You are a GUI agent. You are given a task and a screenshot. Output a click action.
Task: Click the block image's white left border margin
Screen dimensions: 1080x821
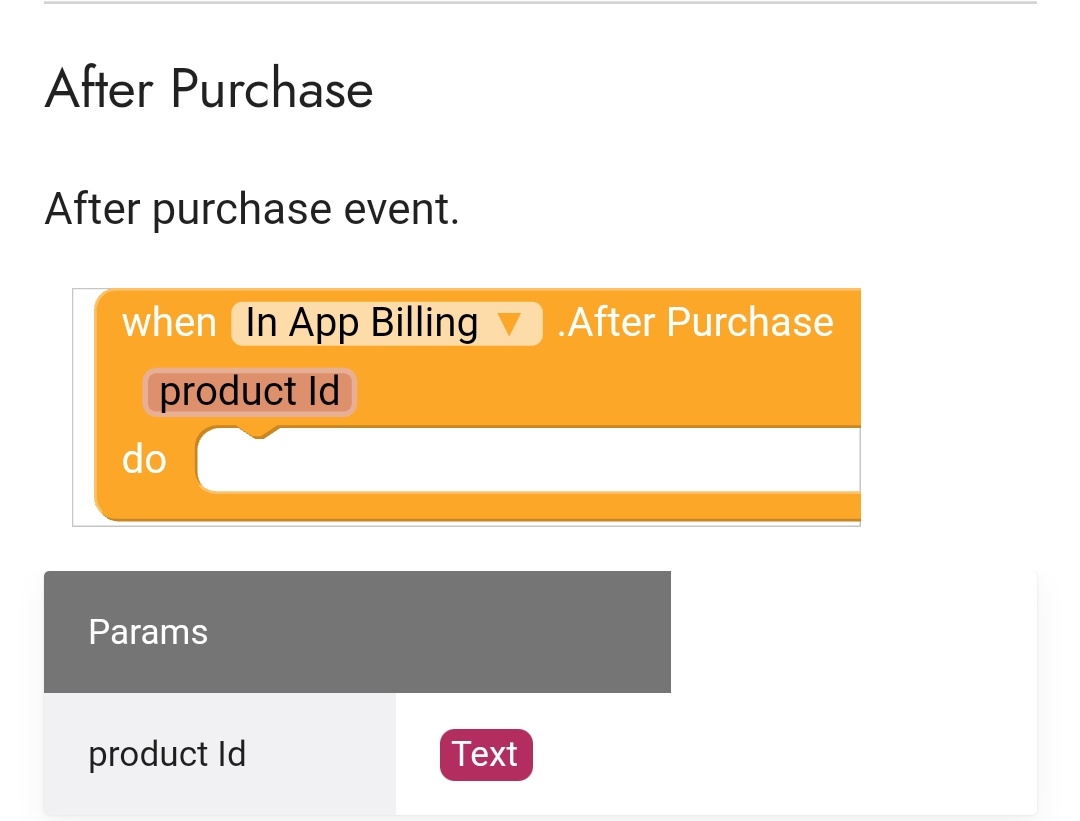(x=83, y=406)
